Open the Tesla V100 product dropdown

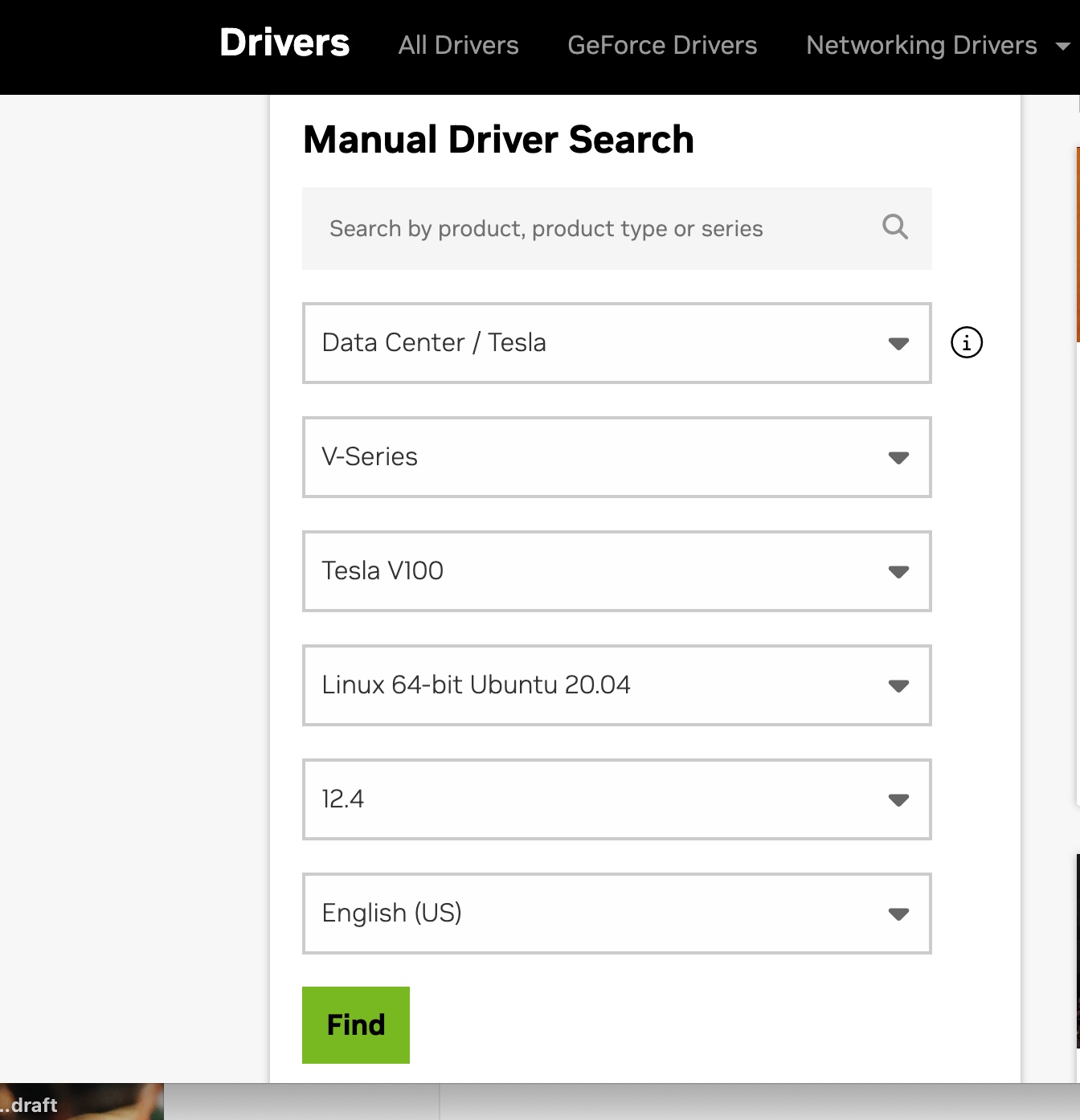[x=616, y=571]
